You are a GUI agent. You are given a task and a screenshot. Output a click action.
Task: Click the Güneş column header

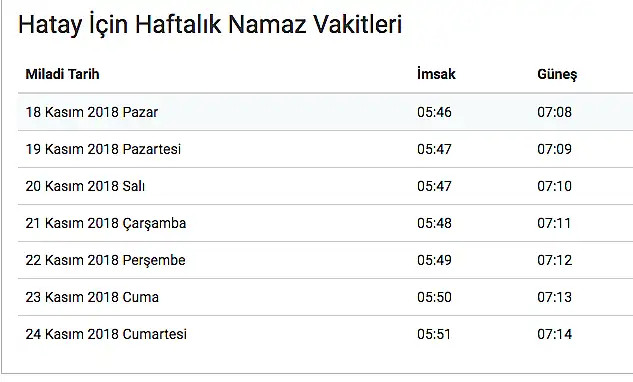(557, 74)
